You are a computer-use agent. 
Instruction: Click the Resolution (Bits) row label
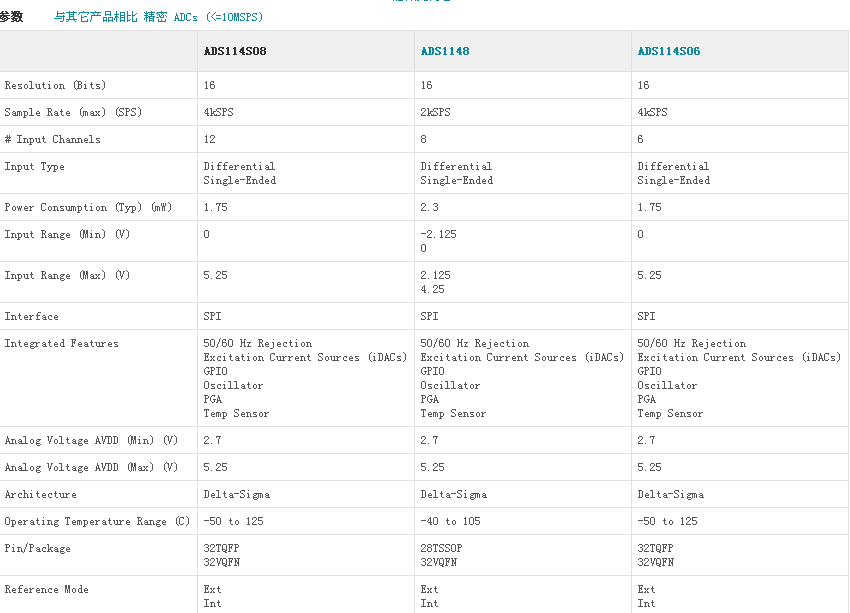(55, 85)
